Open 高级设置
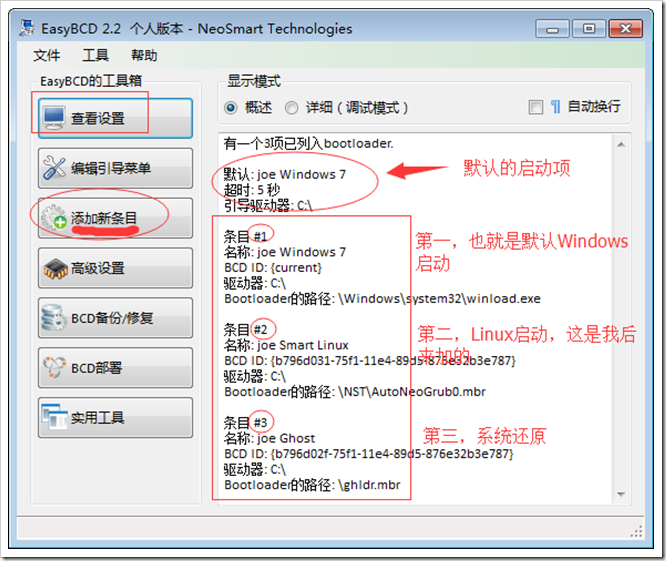The height and width of the screenshot is (561, 666). pos(115,268)
